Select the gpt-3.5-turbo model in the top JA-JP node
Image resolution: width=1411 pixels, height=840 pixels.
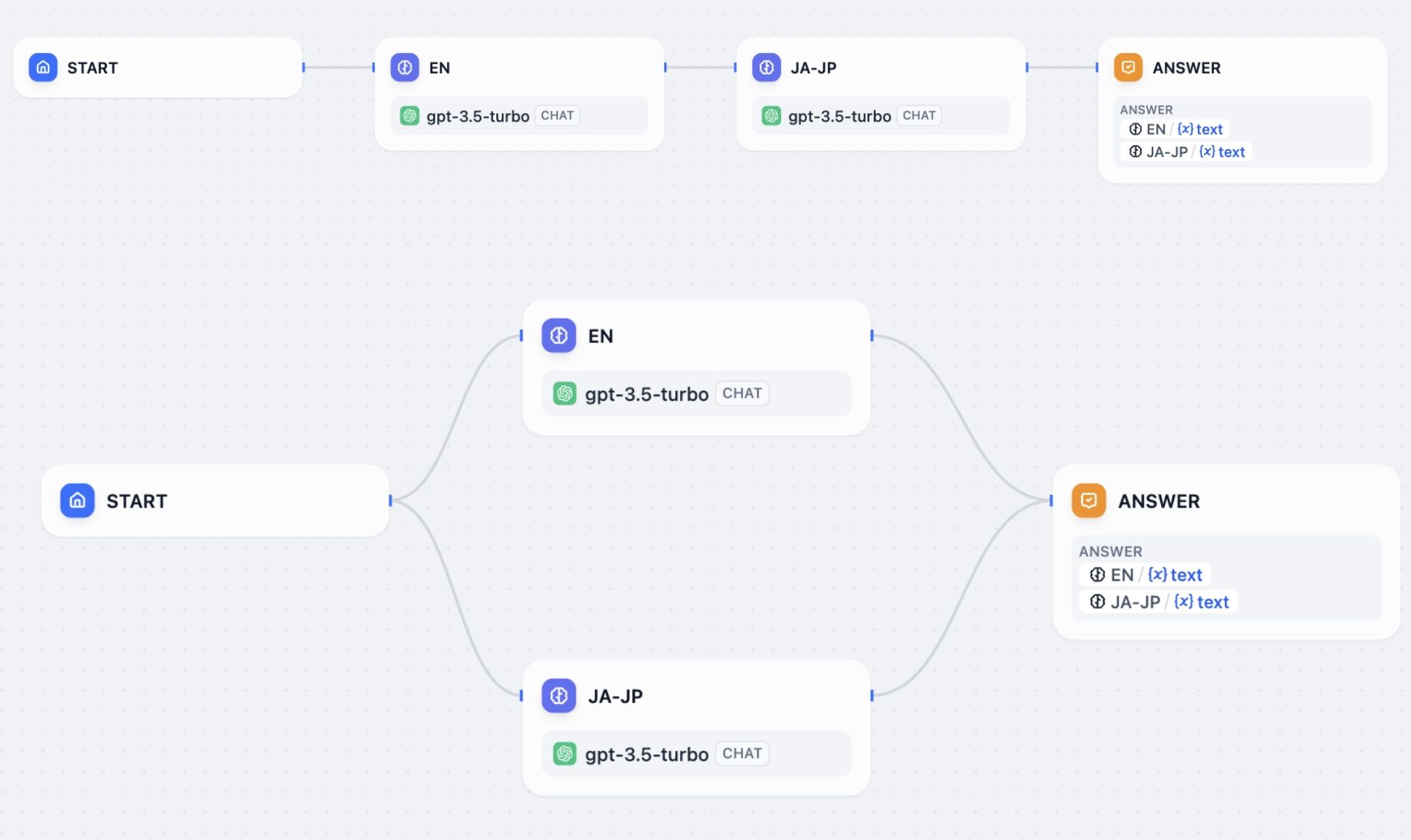[839, 116]
